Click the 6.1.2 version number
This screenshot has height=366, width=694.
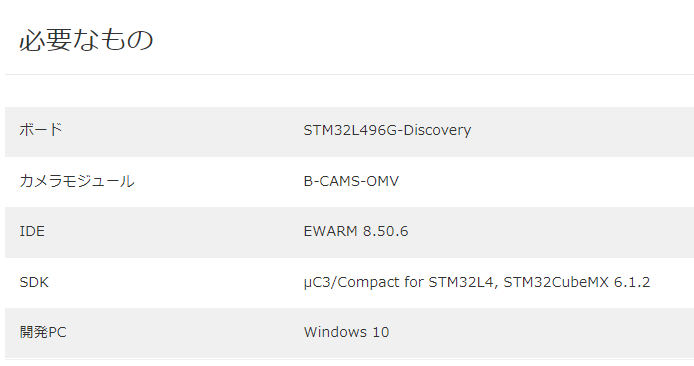[632, 282]
